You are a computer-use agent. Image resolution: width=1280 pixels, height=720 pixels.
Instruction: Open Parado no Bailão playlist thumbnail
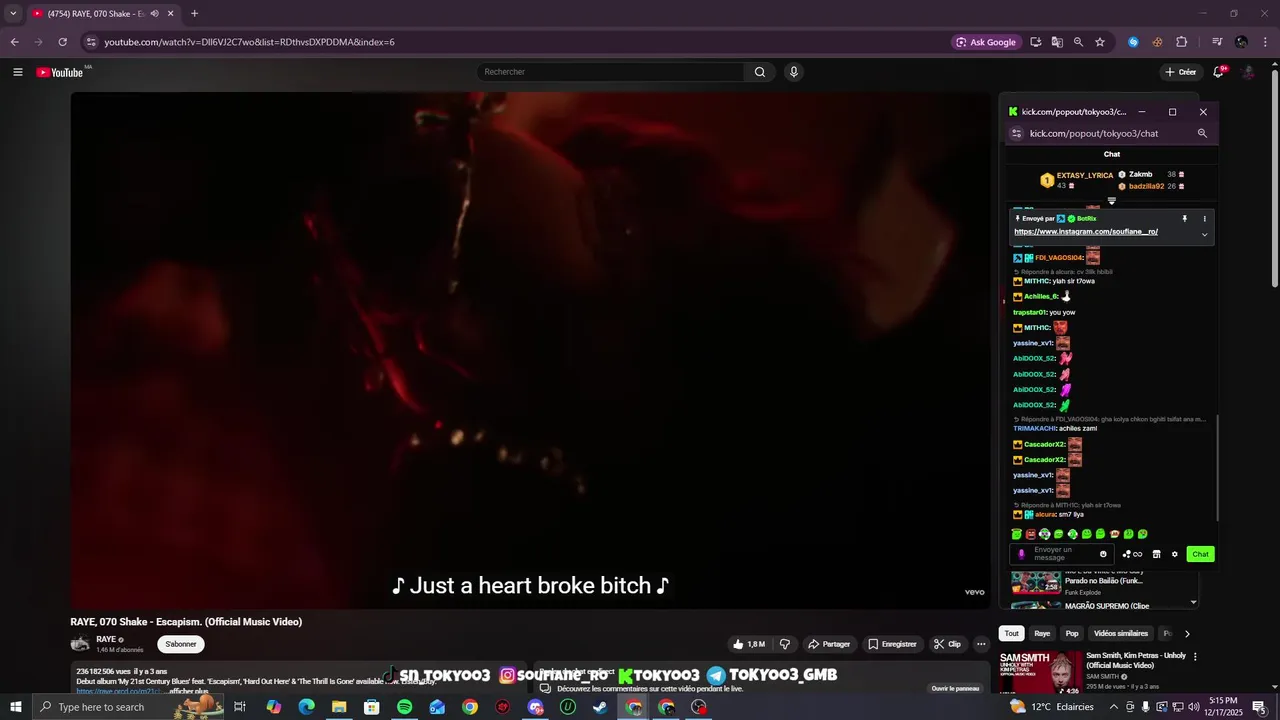tap(1036, 582)
